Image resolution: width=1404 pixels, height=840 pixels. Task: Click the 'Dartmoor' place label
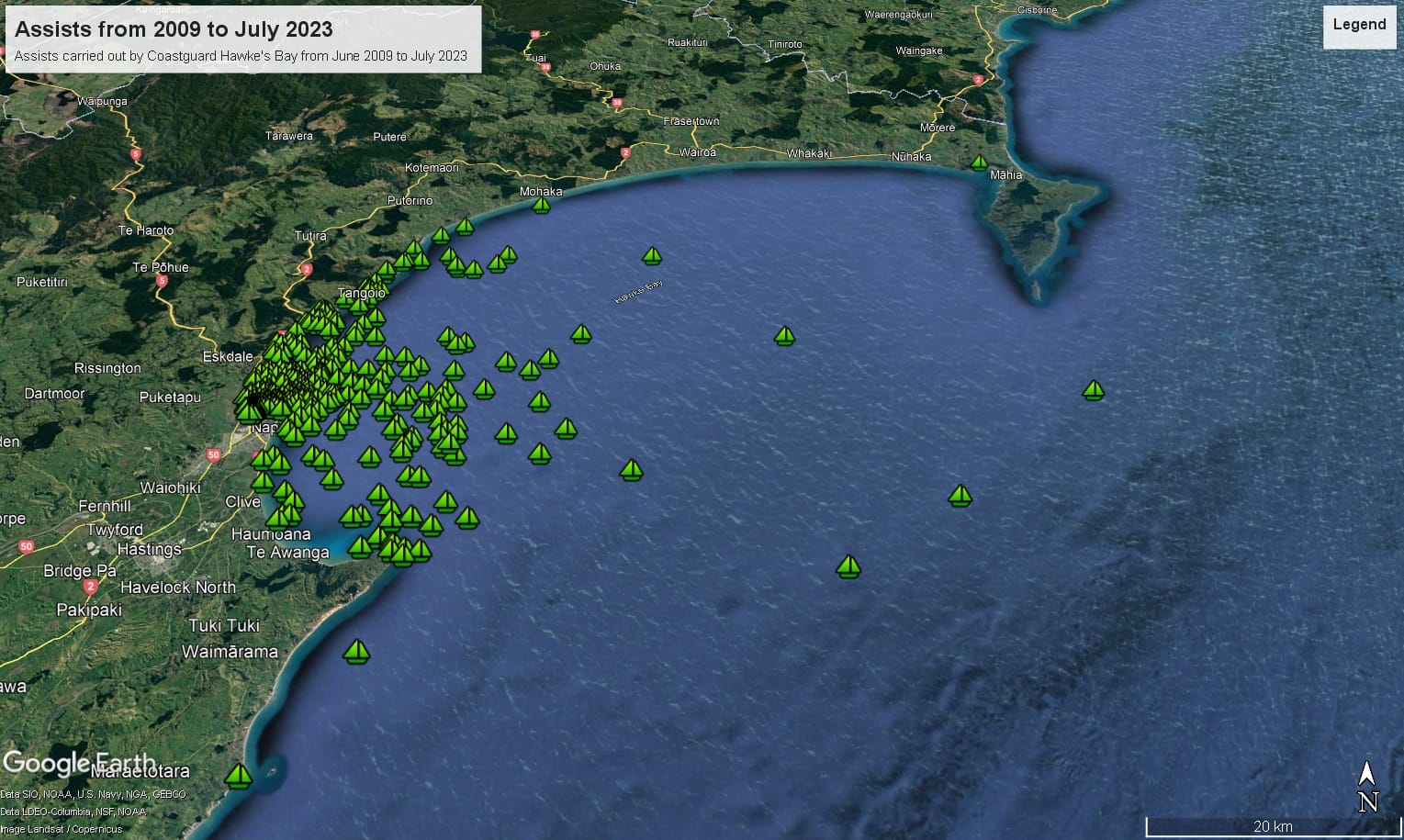[54, 393]
